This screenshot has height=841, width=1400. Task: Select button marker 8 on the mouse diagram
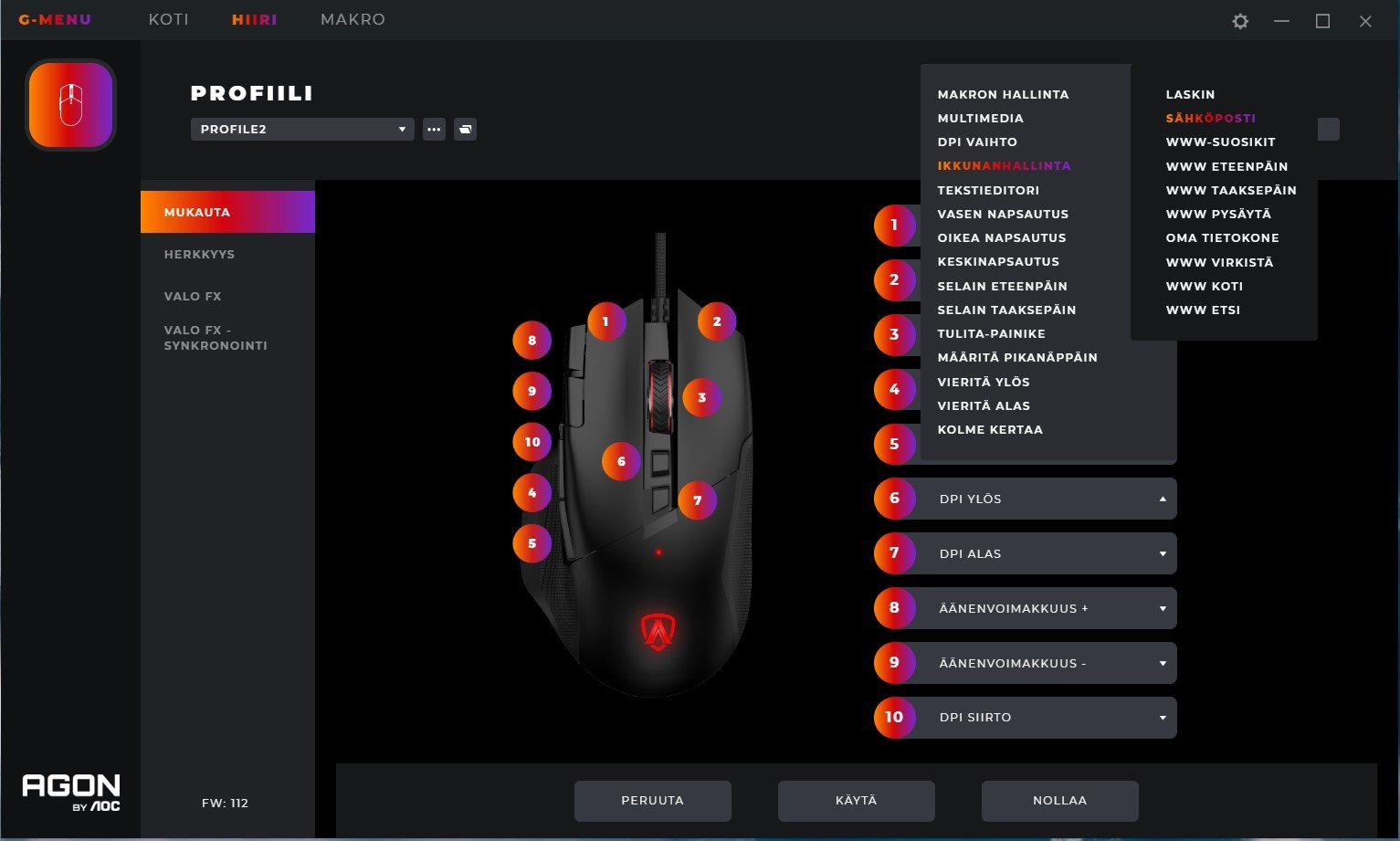click(x=532, y=341)
